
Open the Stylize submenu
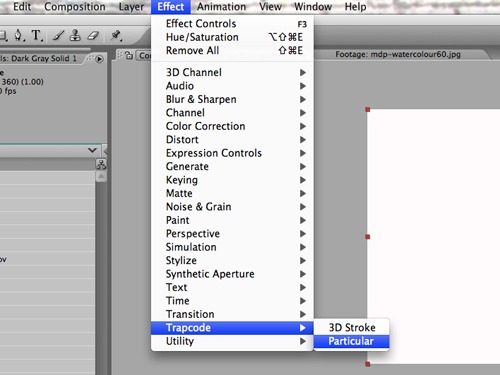[x=232, y=260]
